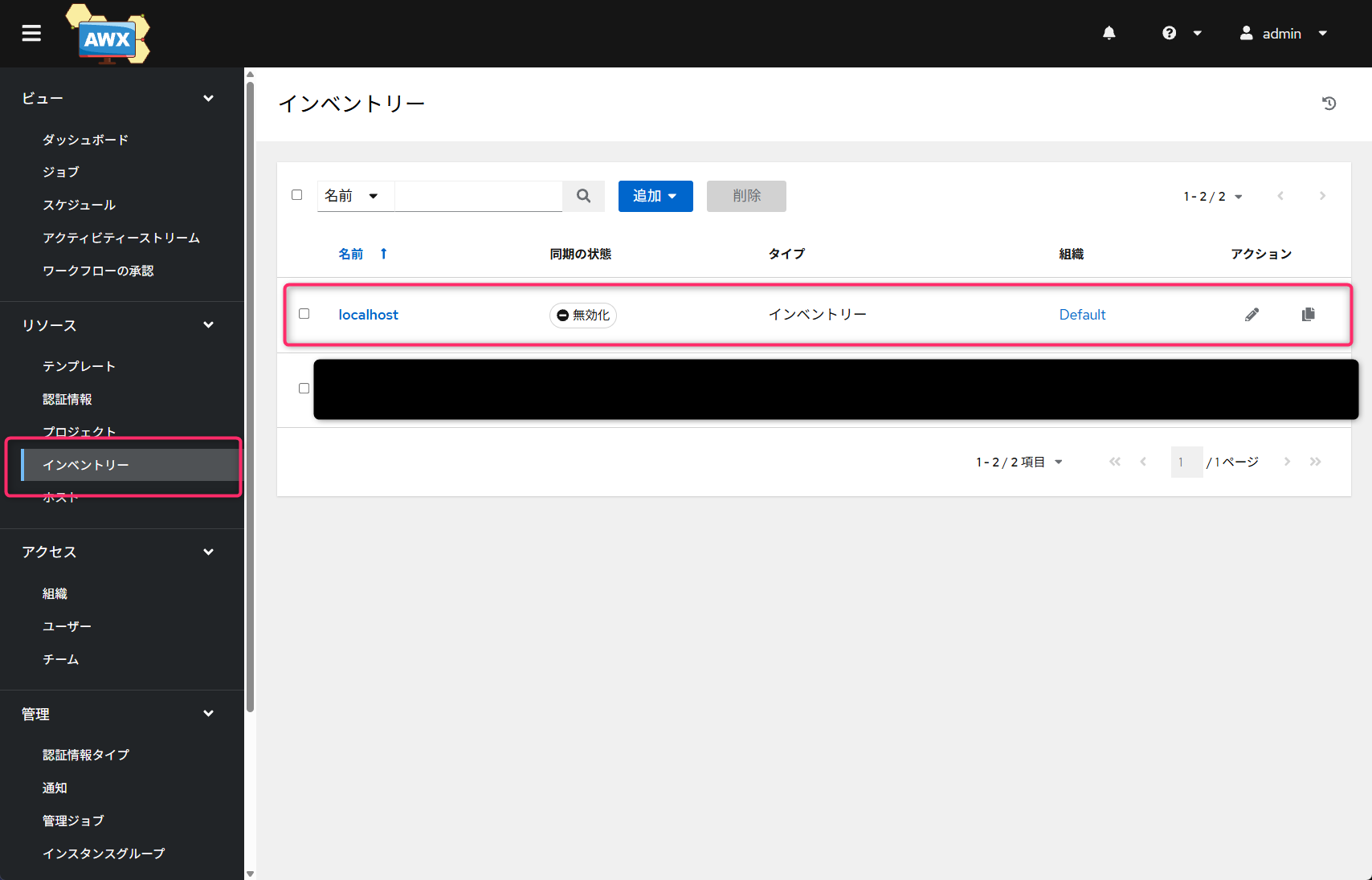Open ユーザー in the sidebar

coord(67,626)
